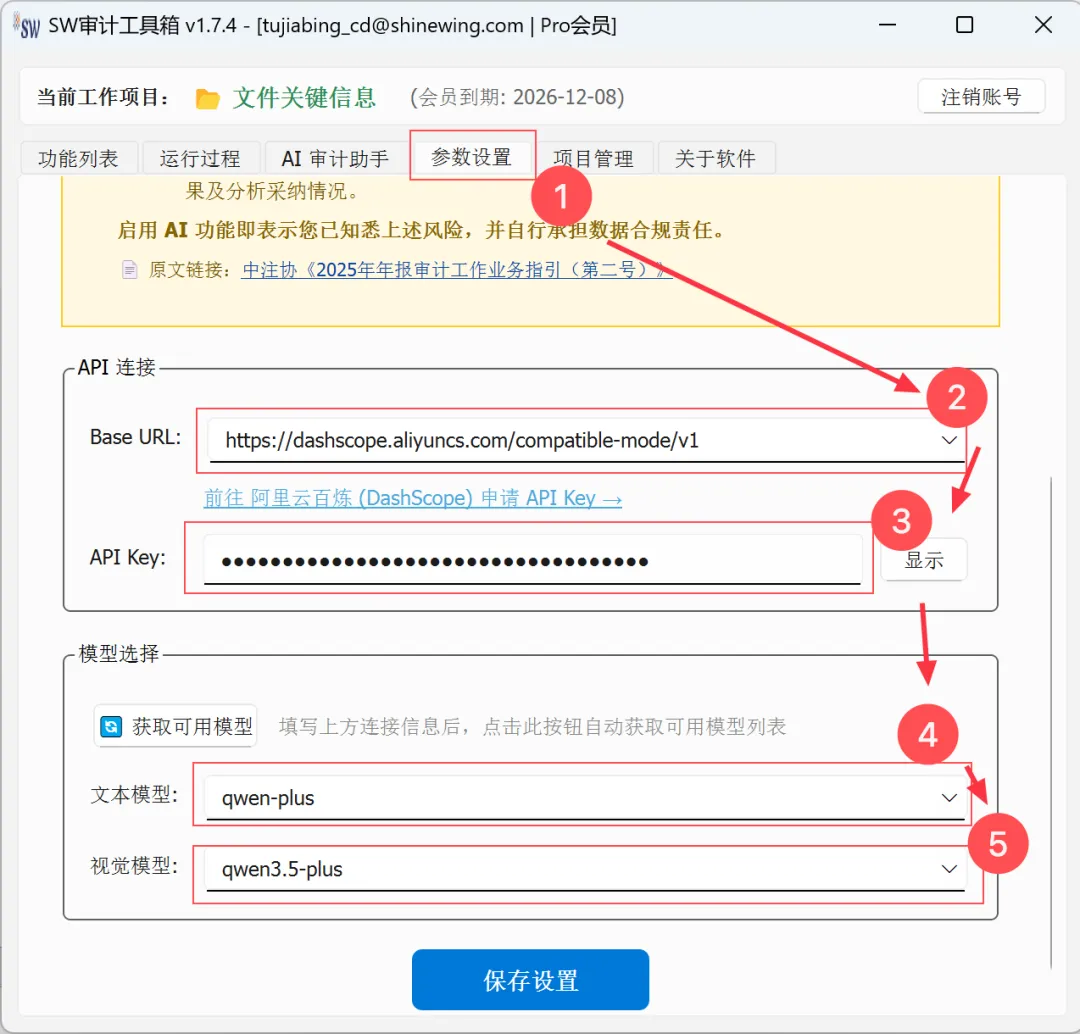Click the API Key password field
This screenshot has width=1080, height=1034.
click(x=532, y=560)
